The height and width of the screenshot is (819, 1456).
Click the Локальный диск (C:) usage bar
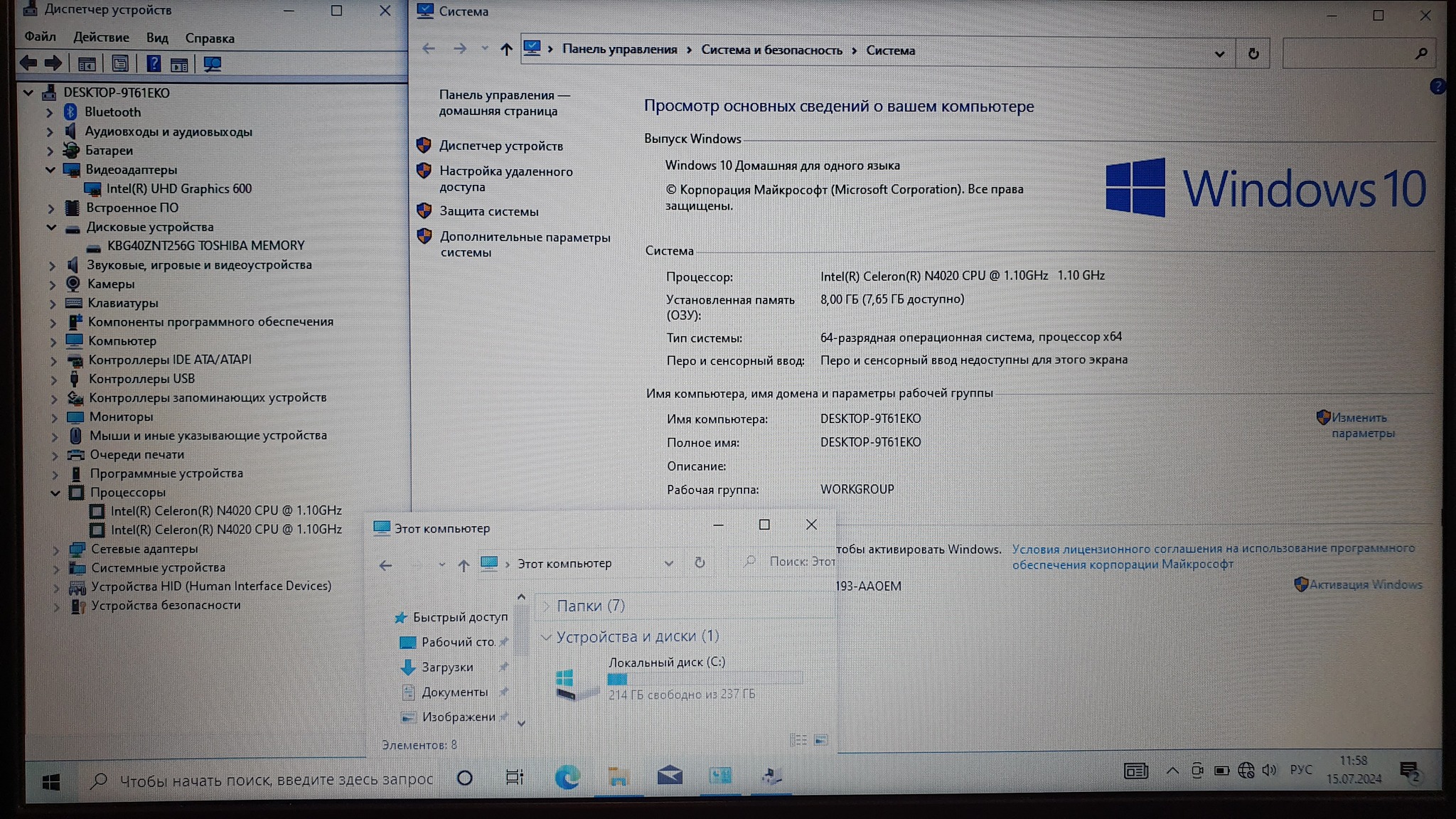(x=704, y=679)
